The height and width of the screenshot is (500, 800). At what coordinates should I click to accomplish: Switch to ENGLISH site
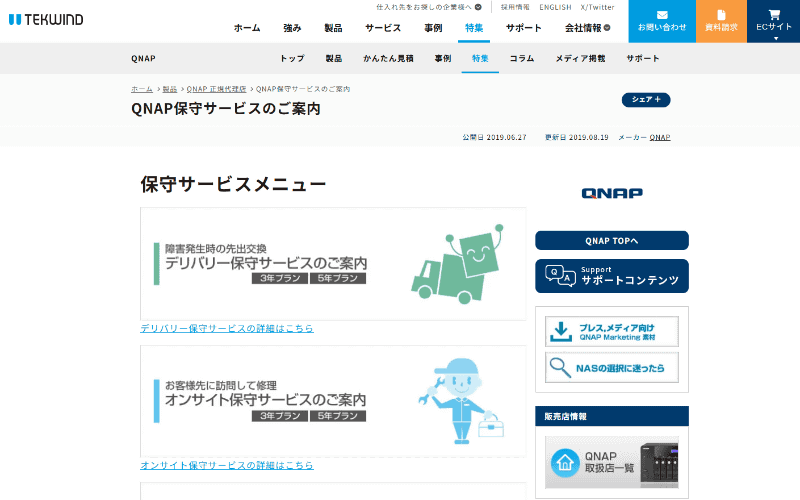[555, 7]
